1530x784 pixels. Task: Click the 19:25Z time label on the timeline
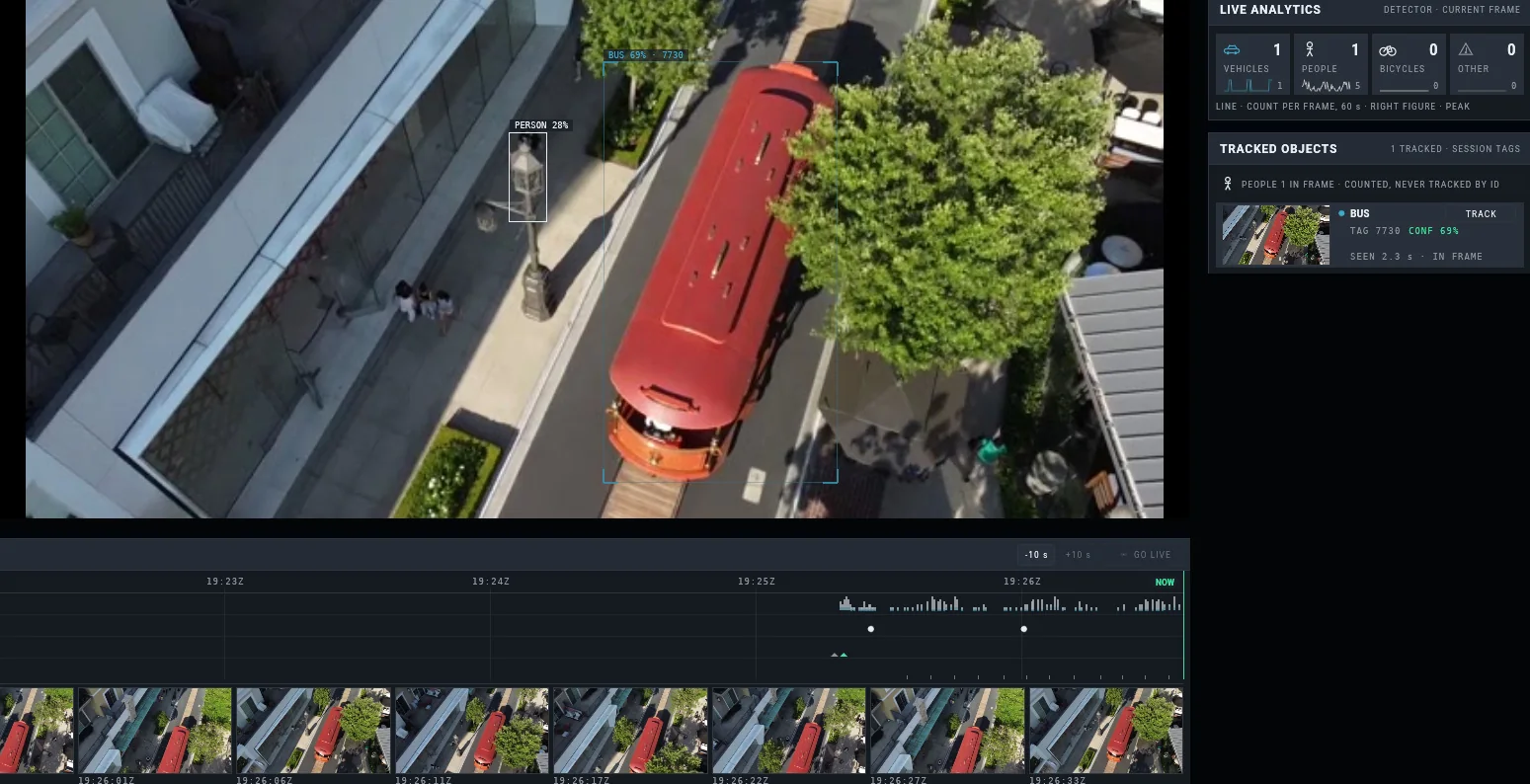[757, 582]
